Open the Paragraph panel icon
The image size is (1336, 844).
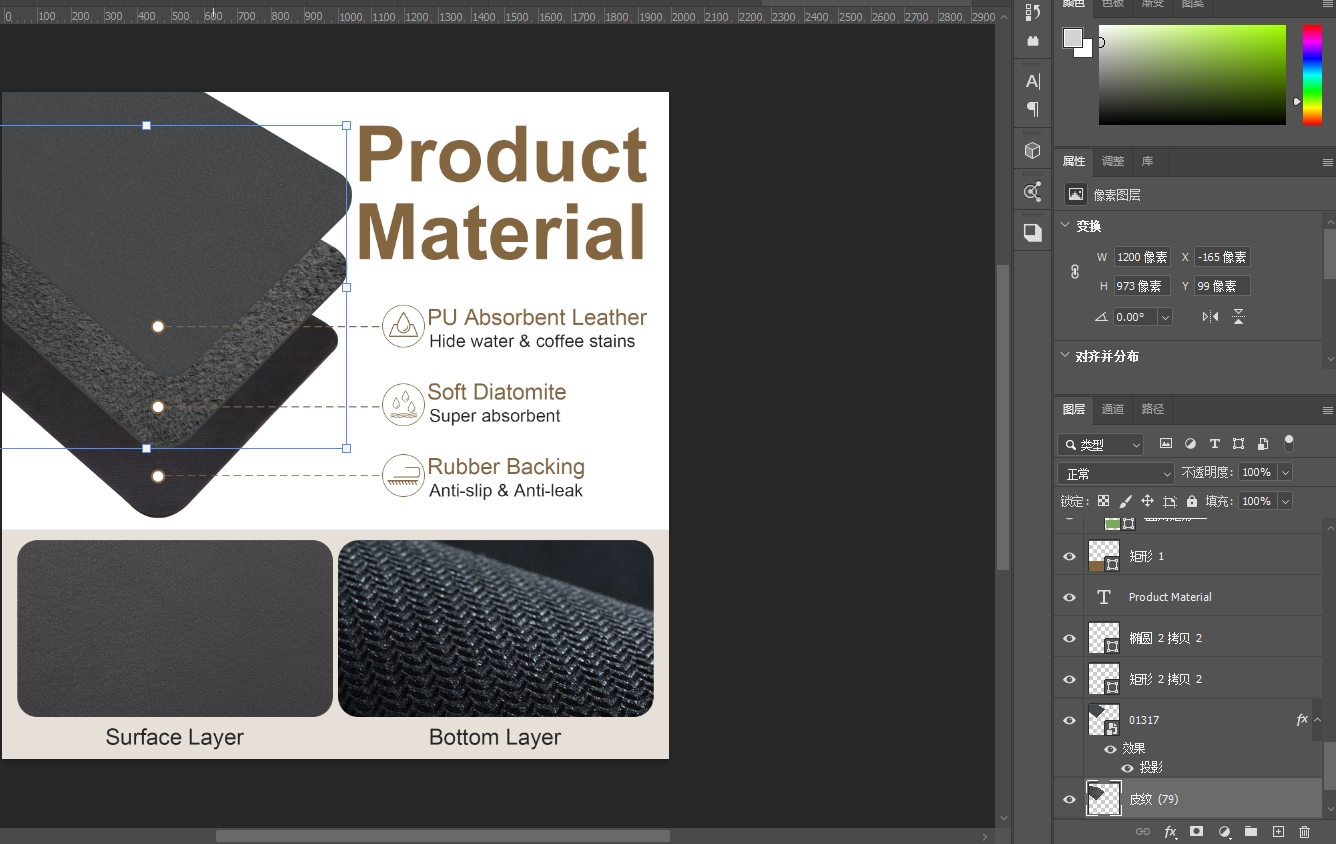pos(1033,109)
